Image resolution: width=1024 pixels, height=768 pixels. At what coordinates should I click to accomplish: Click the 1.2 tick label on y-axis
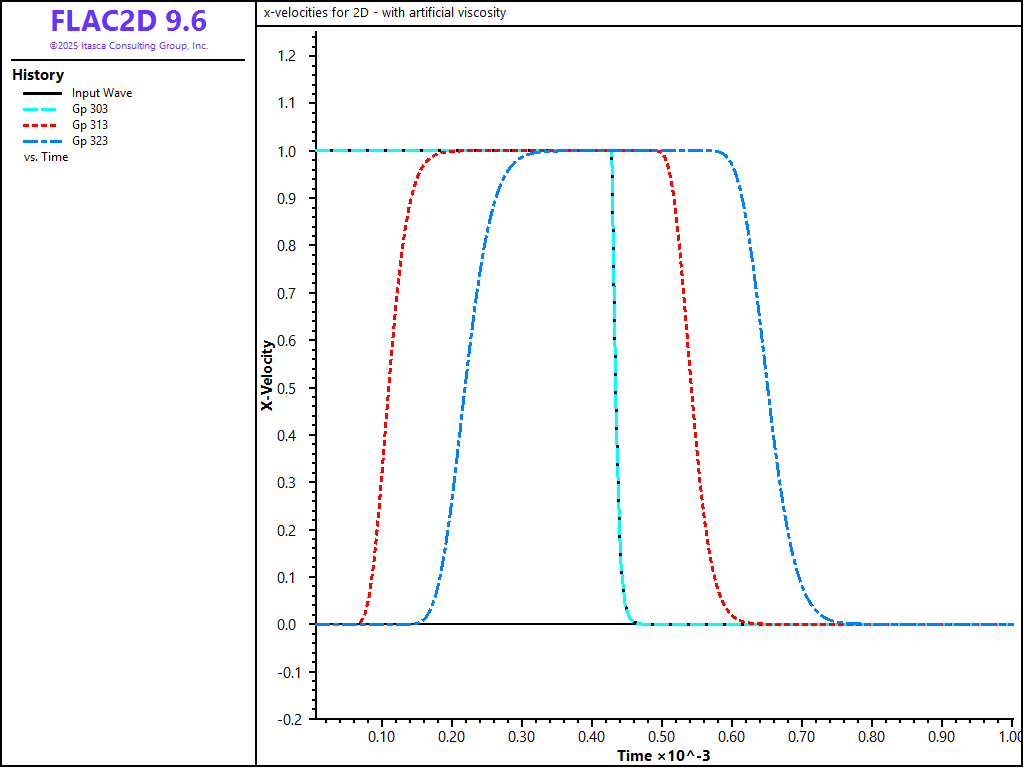click(287, 56)
